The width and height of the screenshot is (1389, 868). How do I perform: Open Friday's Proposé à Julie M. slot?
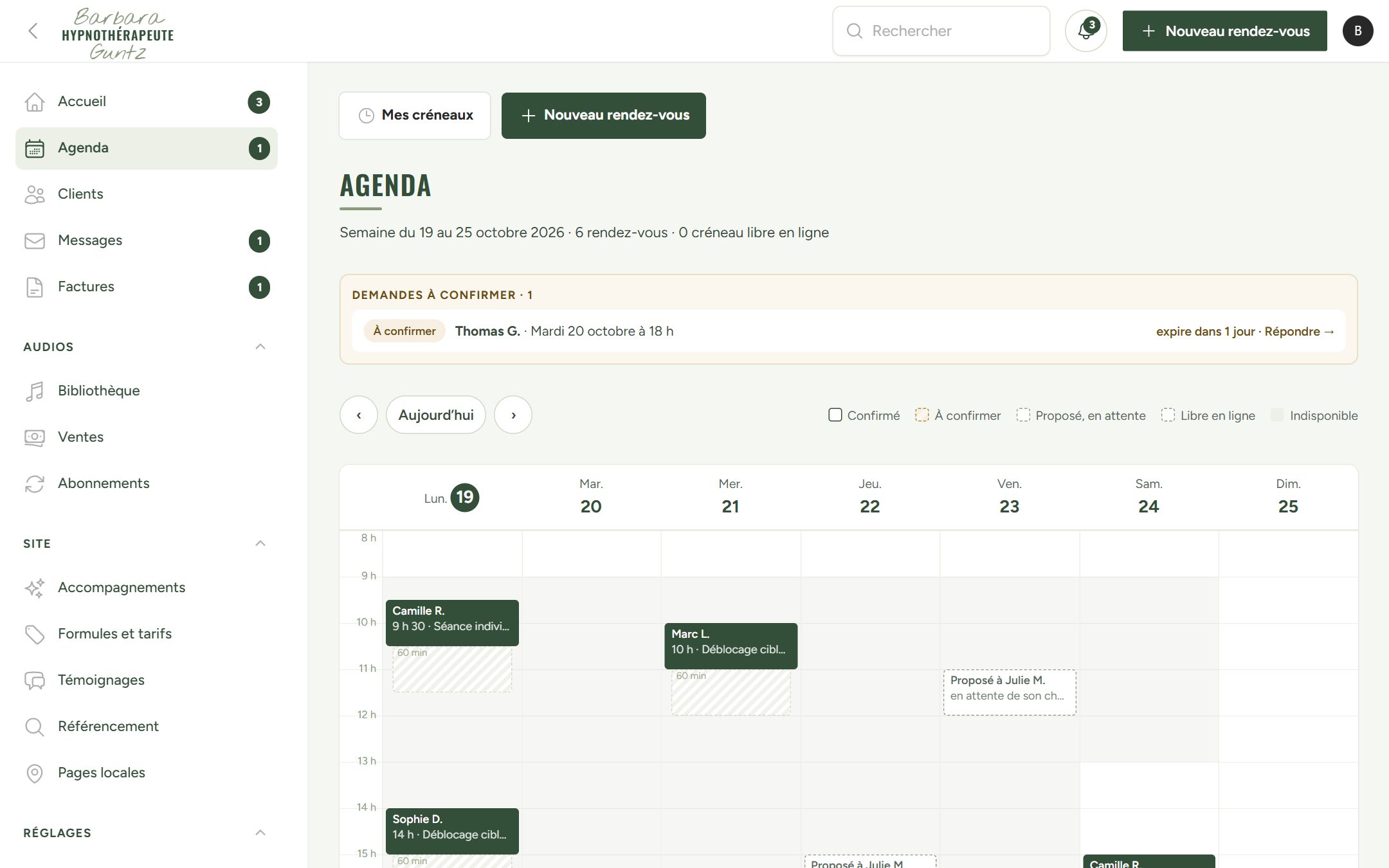tap(1010, 692)
